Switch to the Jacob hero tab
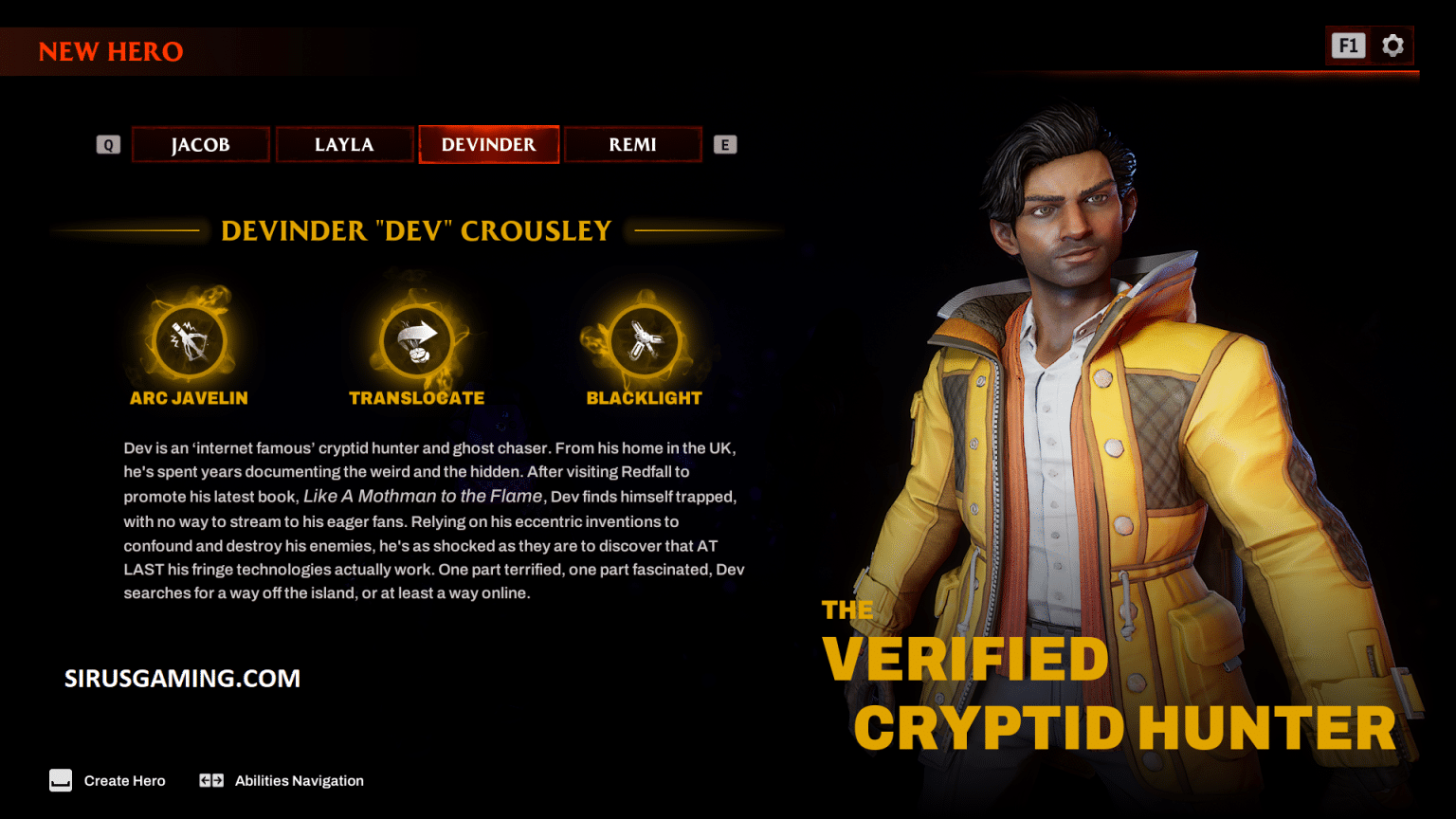 pyautogui.click(x=201, y=145)
